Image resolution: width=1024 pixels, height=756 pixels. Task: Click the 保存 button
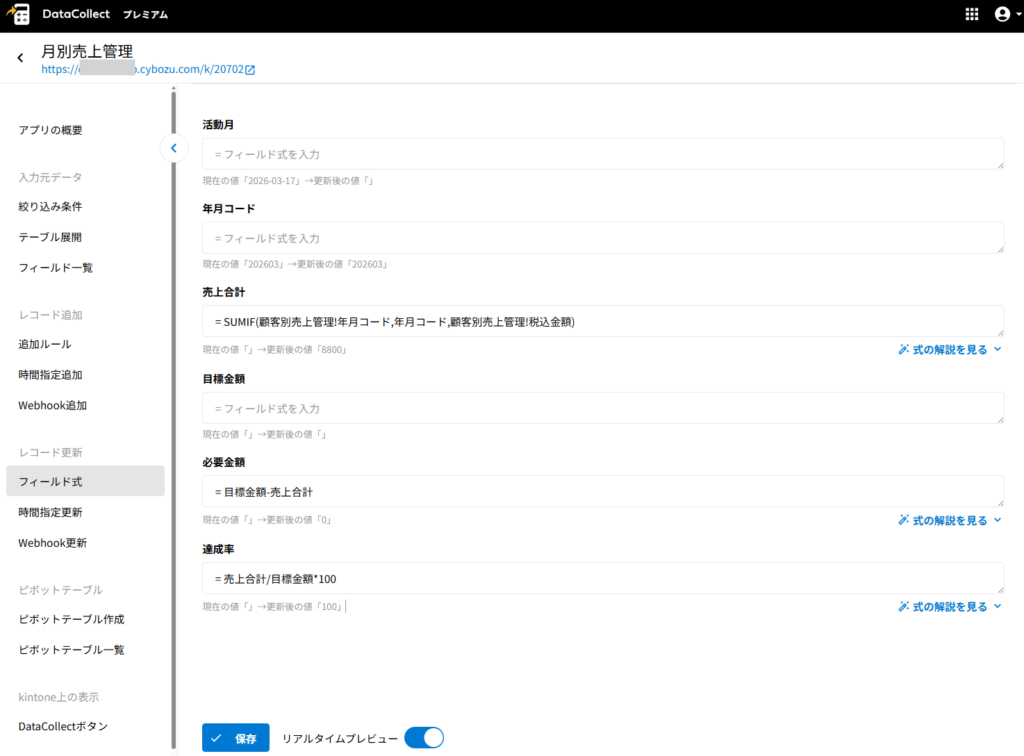click(235, 738)
